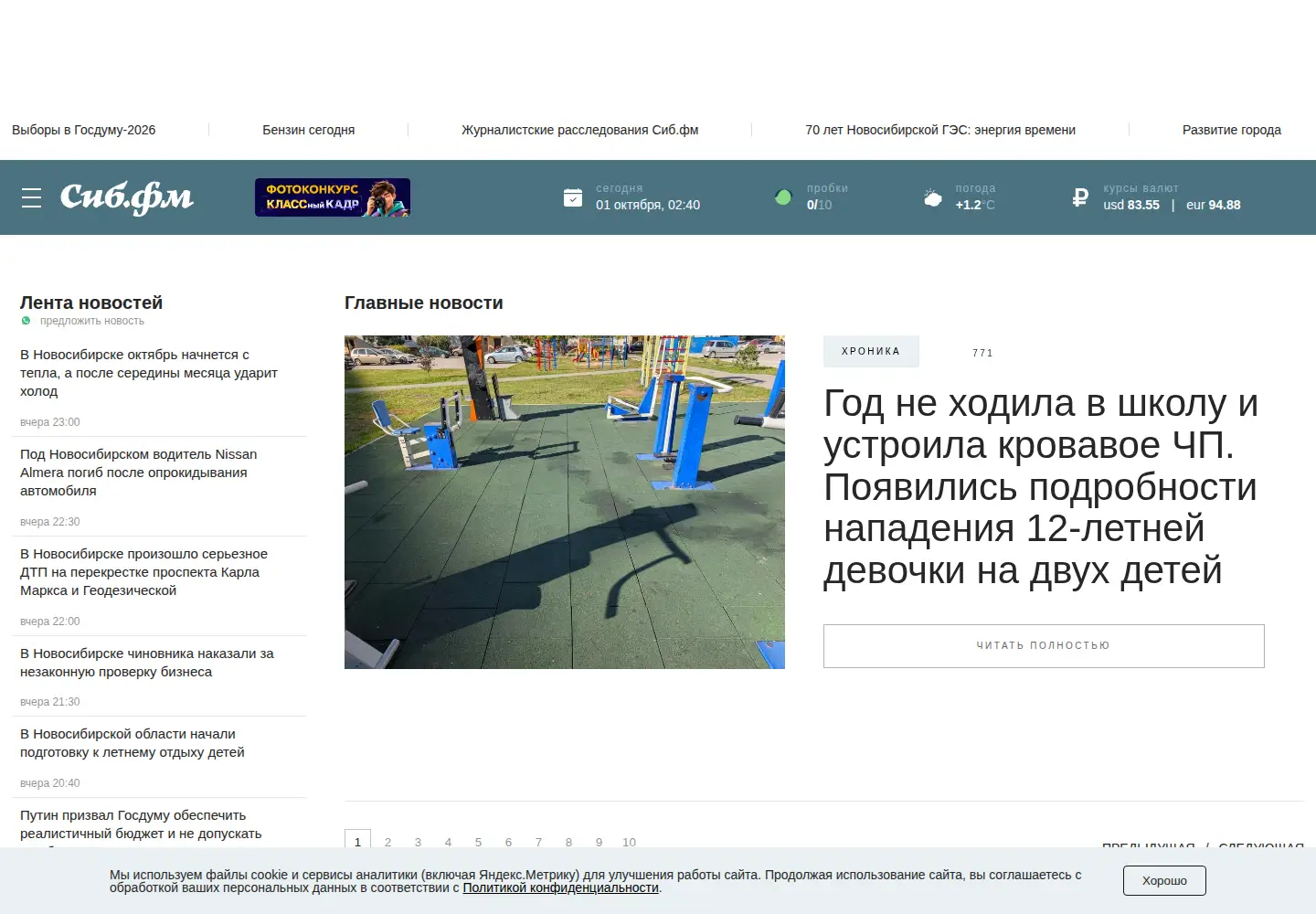Open news about чиновника наказали
The width and height of the screenshot is (1316, 914).
[x=147, y=663]
